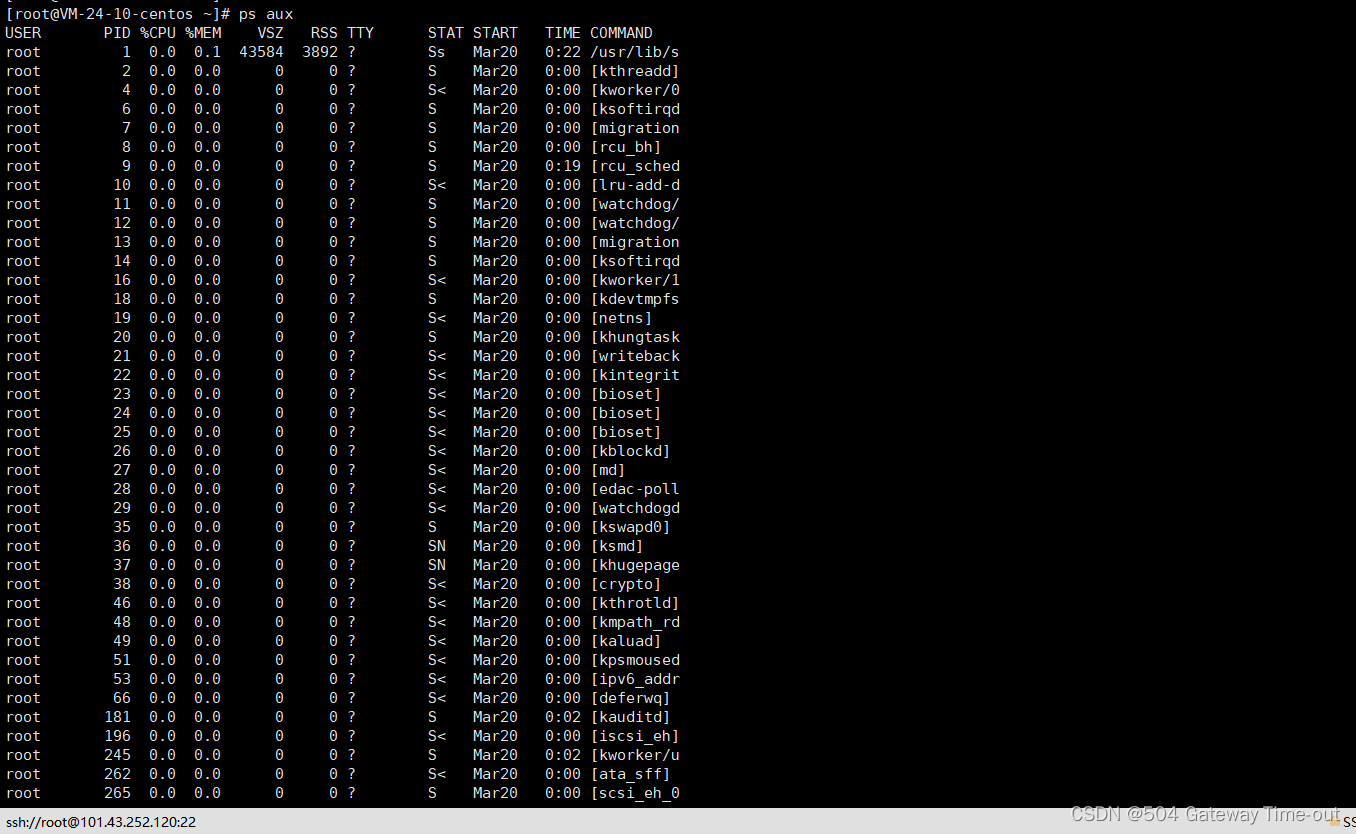
Task: Click the TIME value 0:19
Action: click(x=563, y=166)
